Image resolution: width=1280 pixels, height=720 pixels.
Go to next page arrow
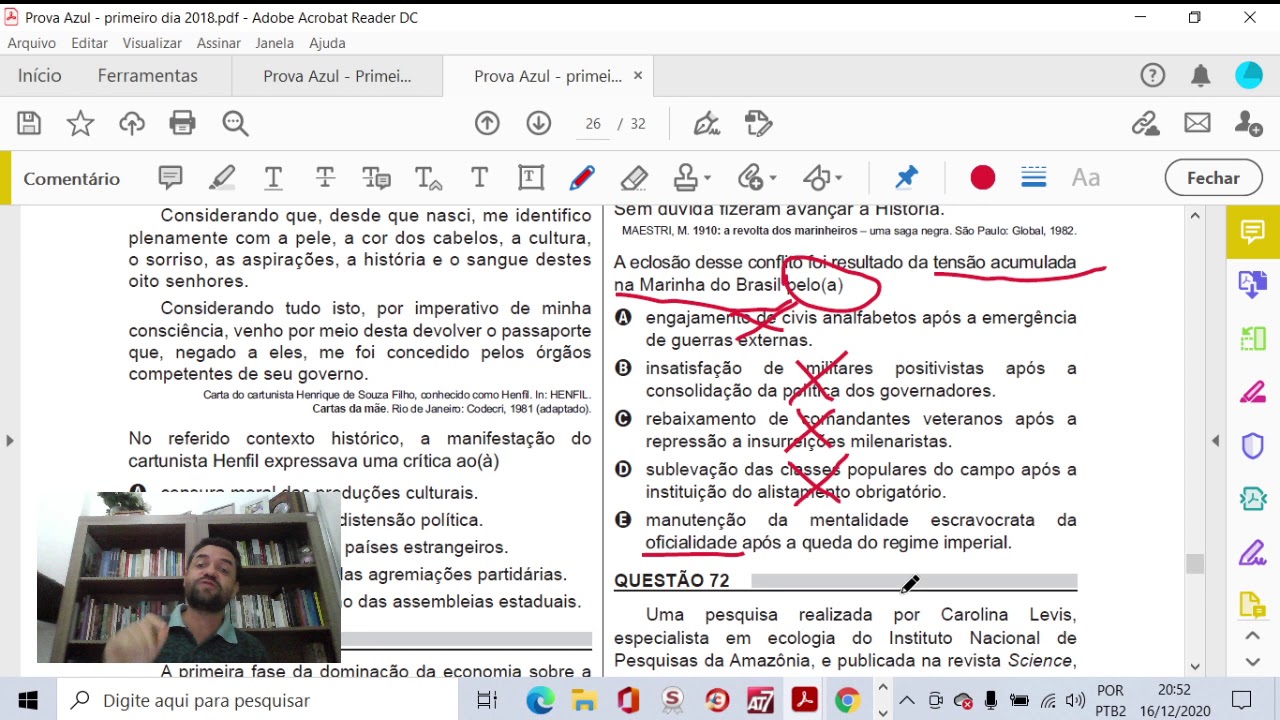click(539, 123)
